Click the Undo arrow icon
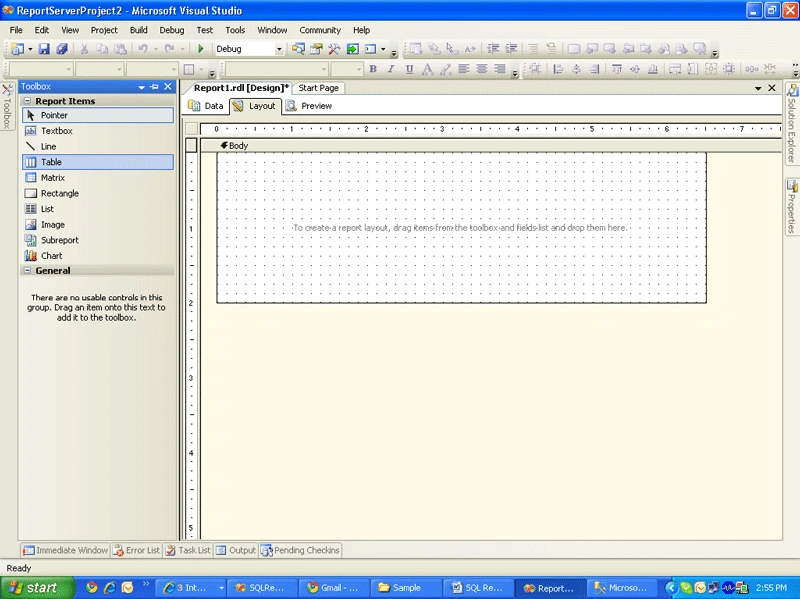Image resolution: width=800 pixels, height=599 pixels. point(142,49)
